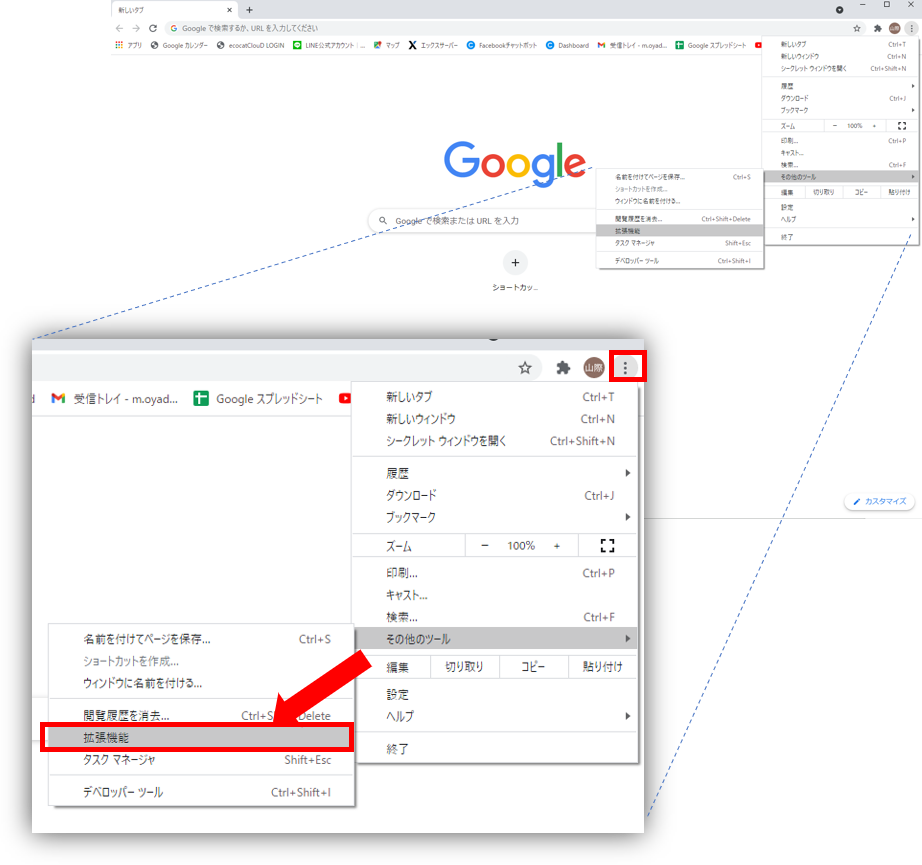Screen dimensions: 922x865
Task: Close the 新しいタブ tab
Action: 229,10
